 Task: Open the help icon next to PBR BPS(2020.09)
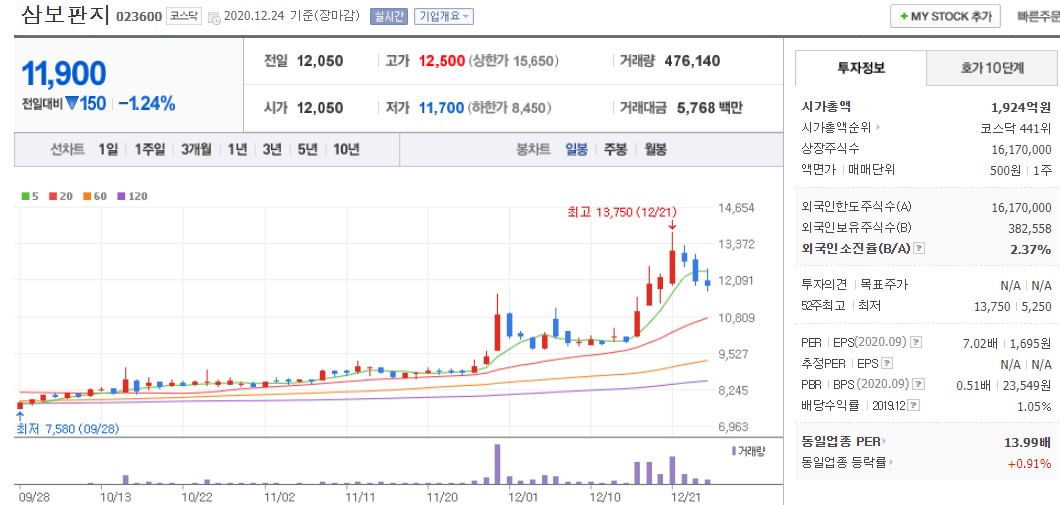point(918,385)
